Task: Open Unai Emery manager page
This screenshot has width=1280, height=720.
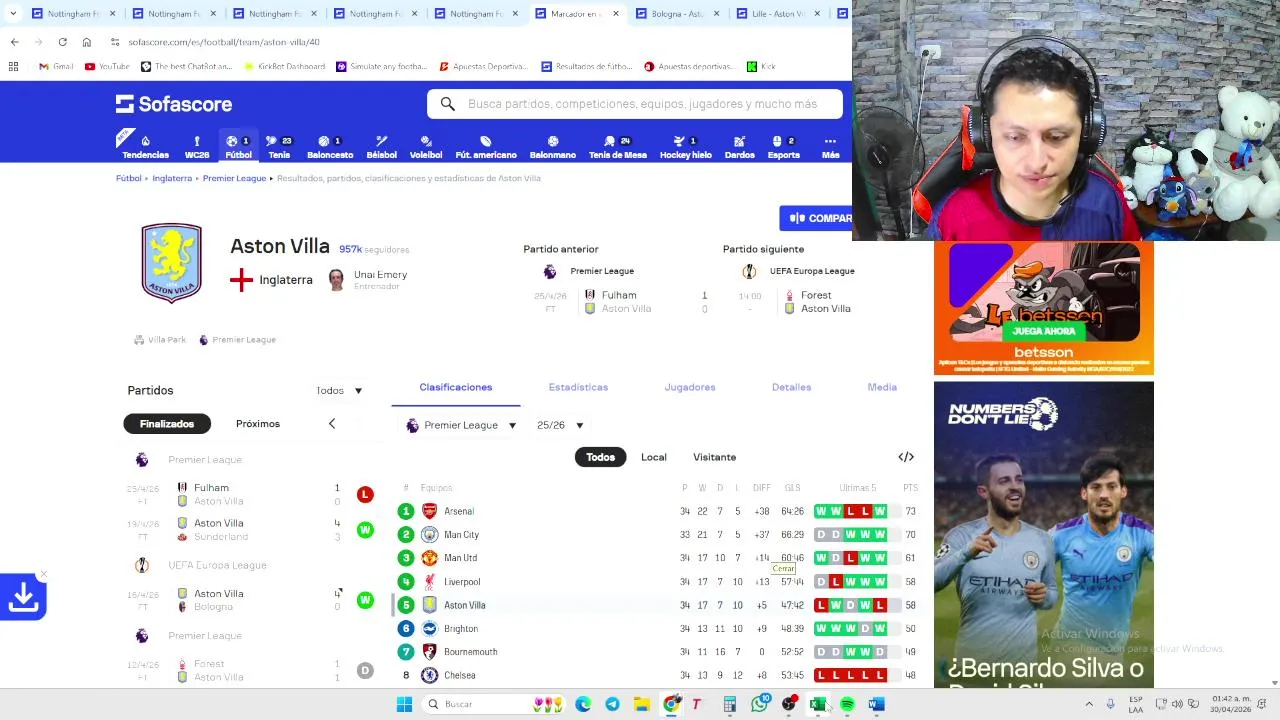Action: point(367,279)
